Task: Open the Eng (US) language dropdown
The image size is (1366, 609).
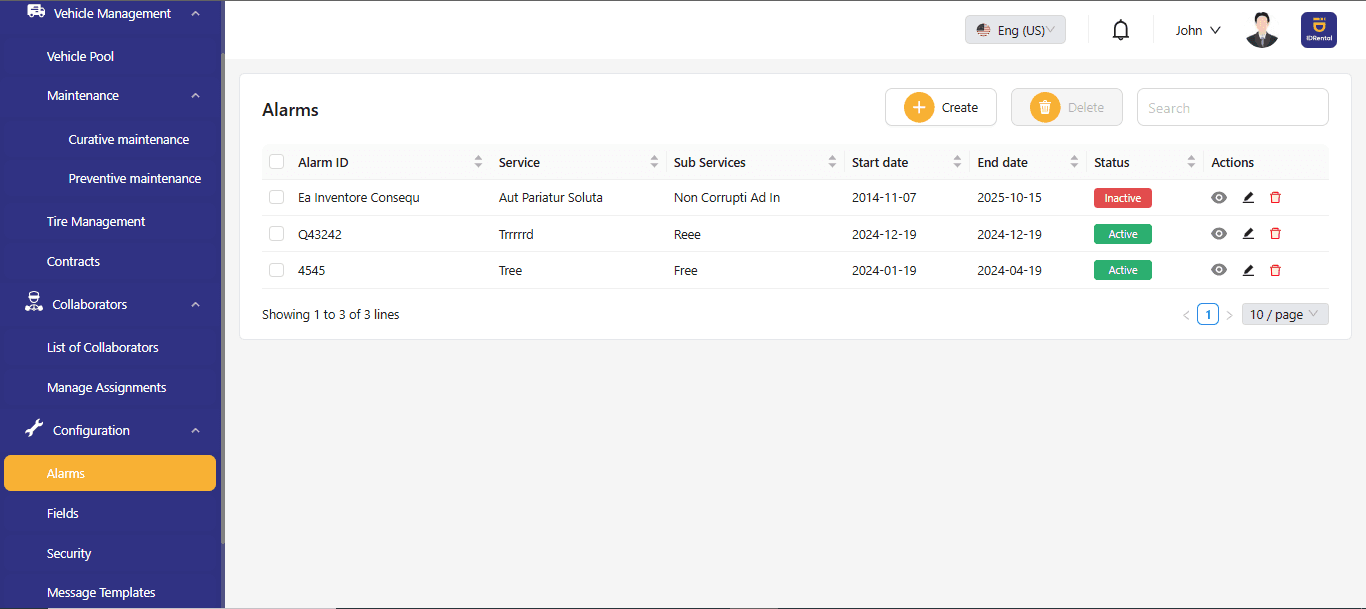Action: point(1015,30)
